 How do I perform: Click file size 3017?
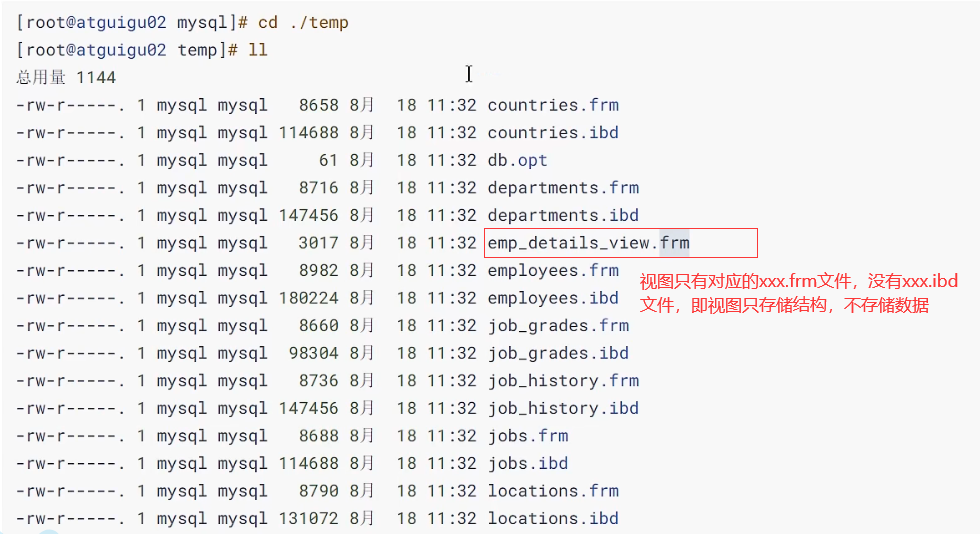point(319,243)
